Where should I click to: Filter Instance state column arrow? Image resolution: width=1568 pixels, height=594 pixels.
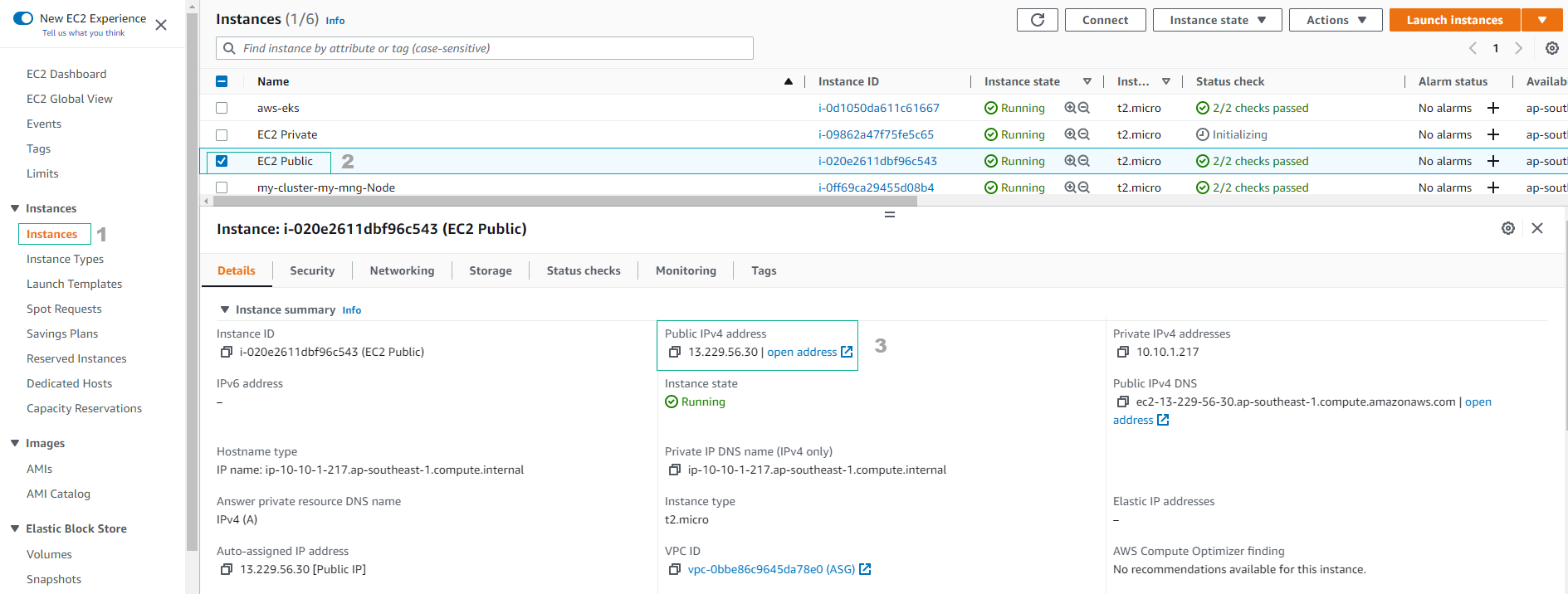(x=1087, y=81)
